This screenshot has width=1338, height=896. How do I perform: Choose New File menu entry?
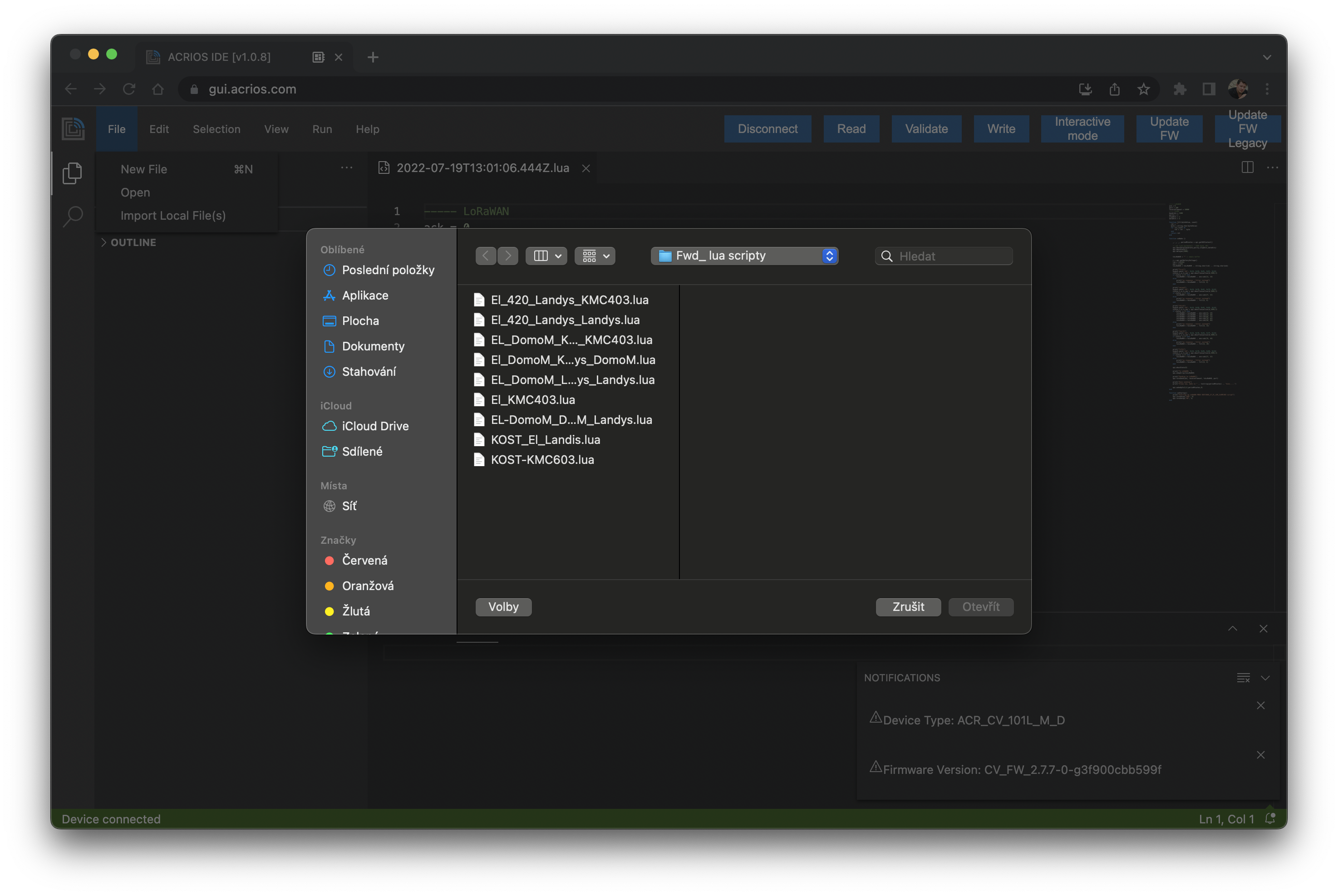pyautogui.click(x=187, y=169)
